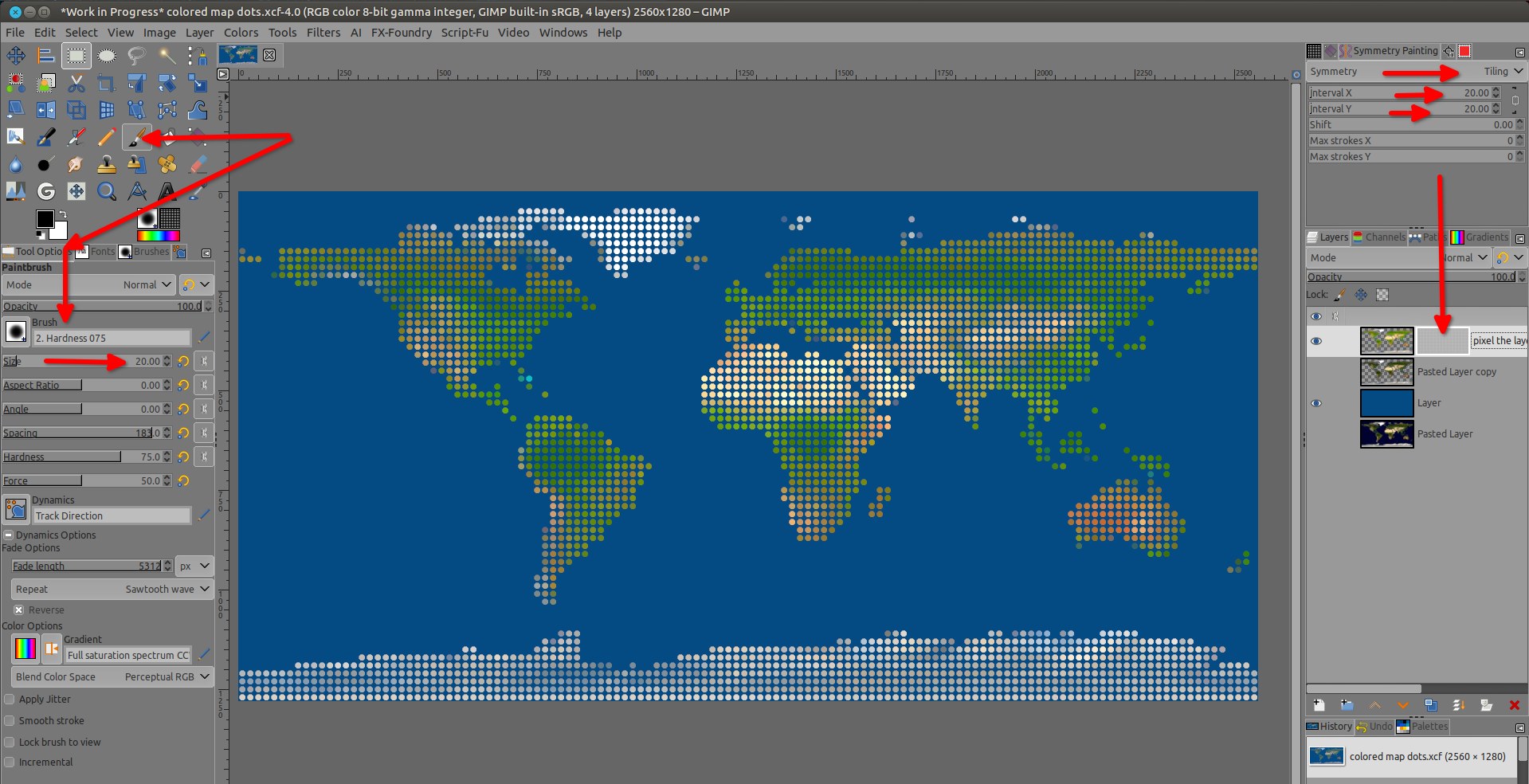
Task: Select the Zoom magnifier tool
Action: [106, 191]
